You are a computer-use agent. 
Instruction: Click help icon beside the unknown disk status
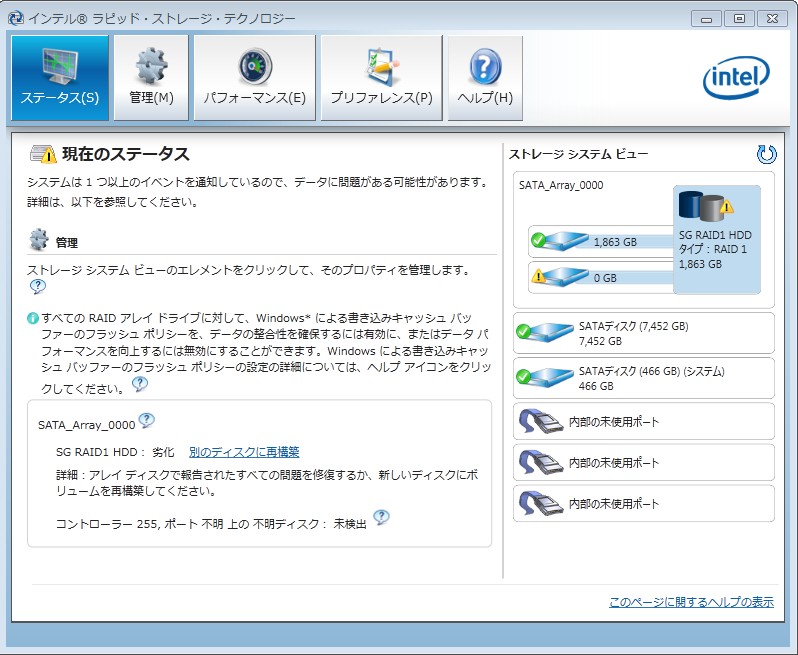pyautogui.click(x=381, y=517)
